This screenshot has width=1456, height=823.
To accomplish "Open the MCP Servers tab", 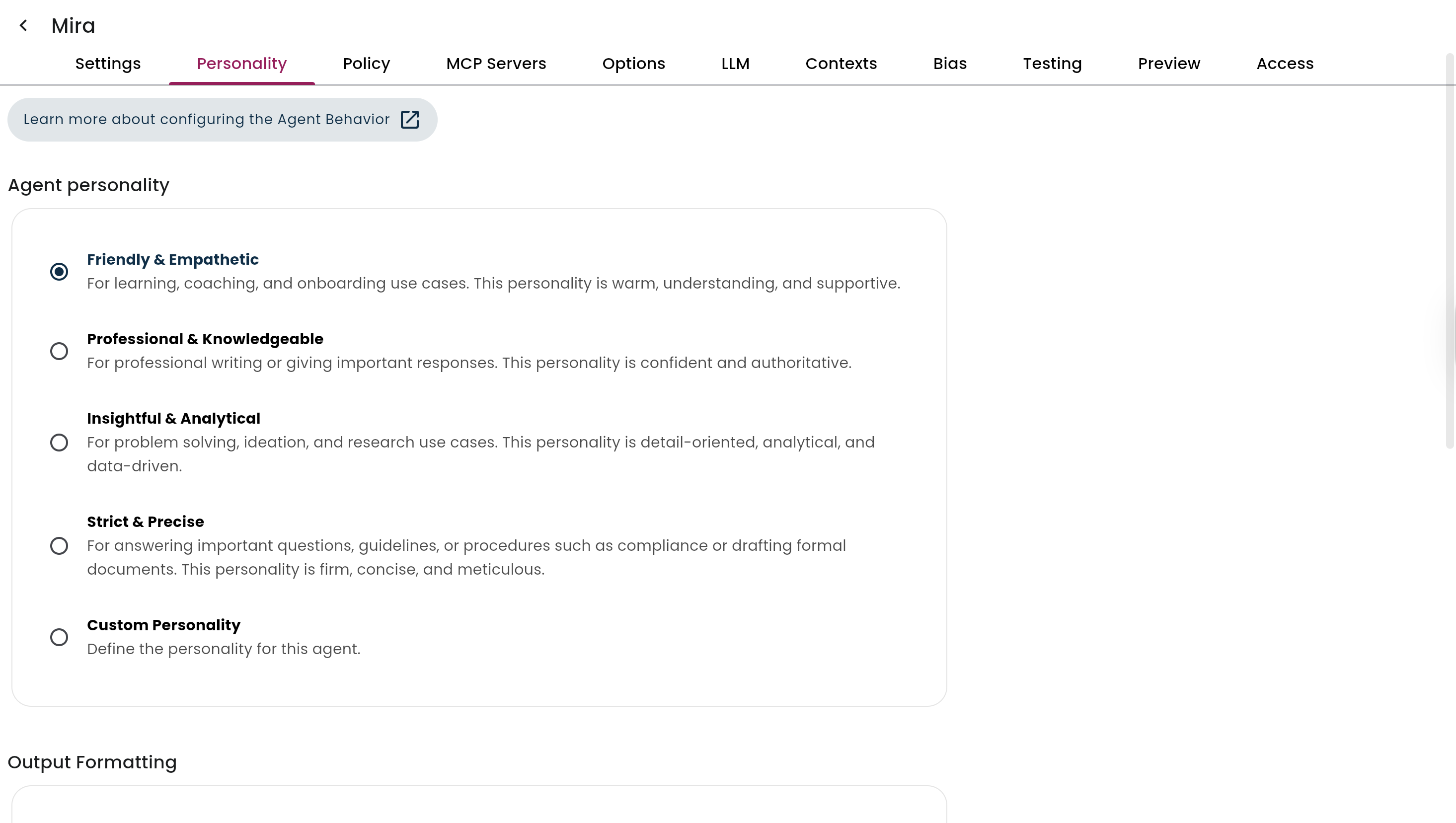I will click(496, 64).
